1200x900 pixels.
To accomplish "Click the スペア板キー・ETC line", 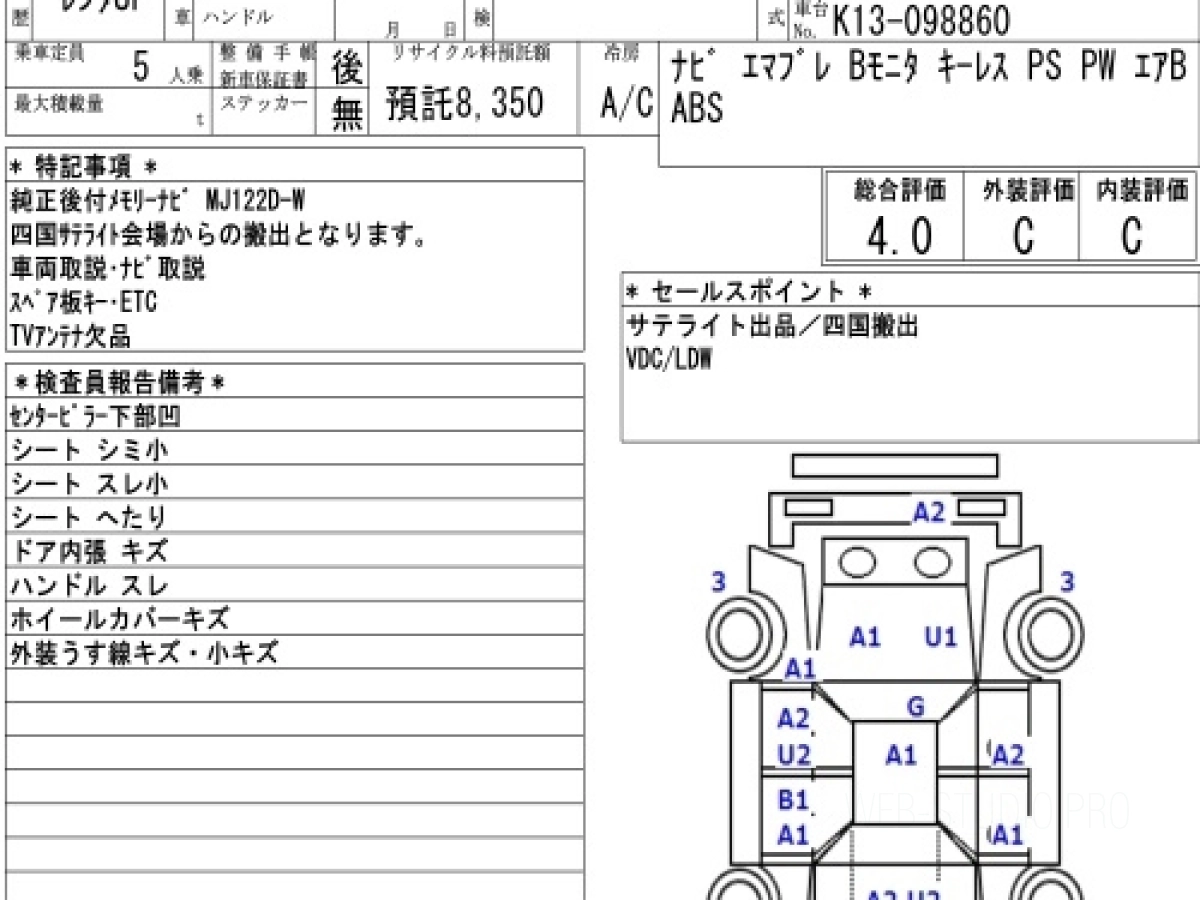I will (x=84, y=301).
